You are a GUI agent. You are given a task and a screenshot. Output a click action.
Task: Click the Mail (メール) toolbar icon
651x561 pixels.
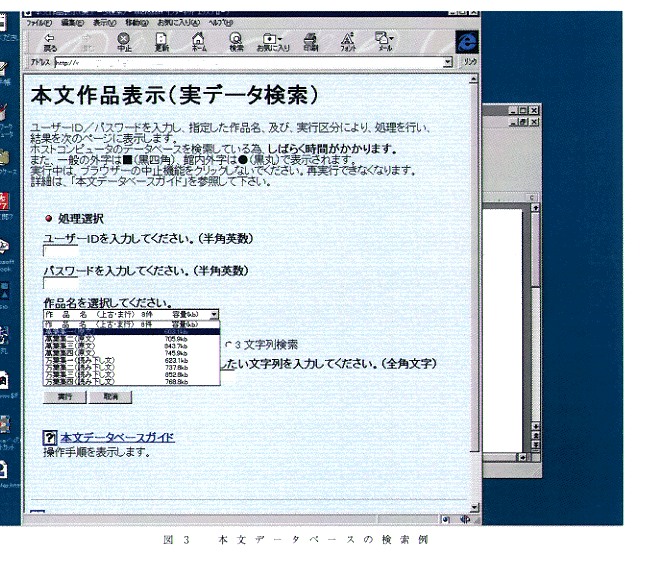pos(385,41)
